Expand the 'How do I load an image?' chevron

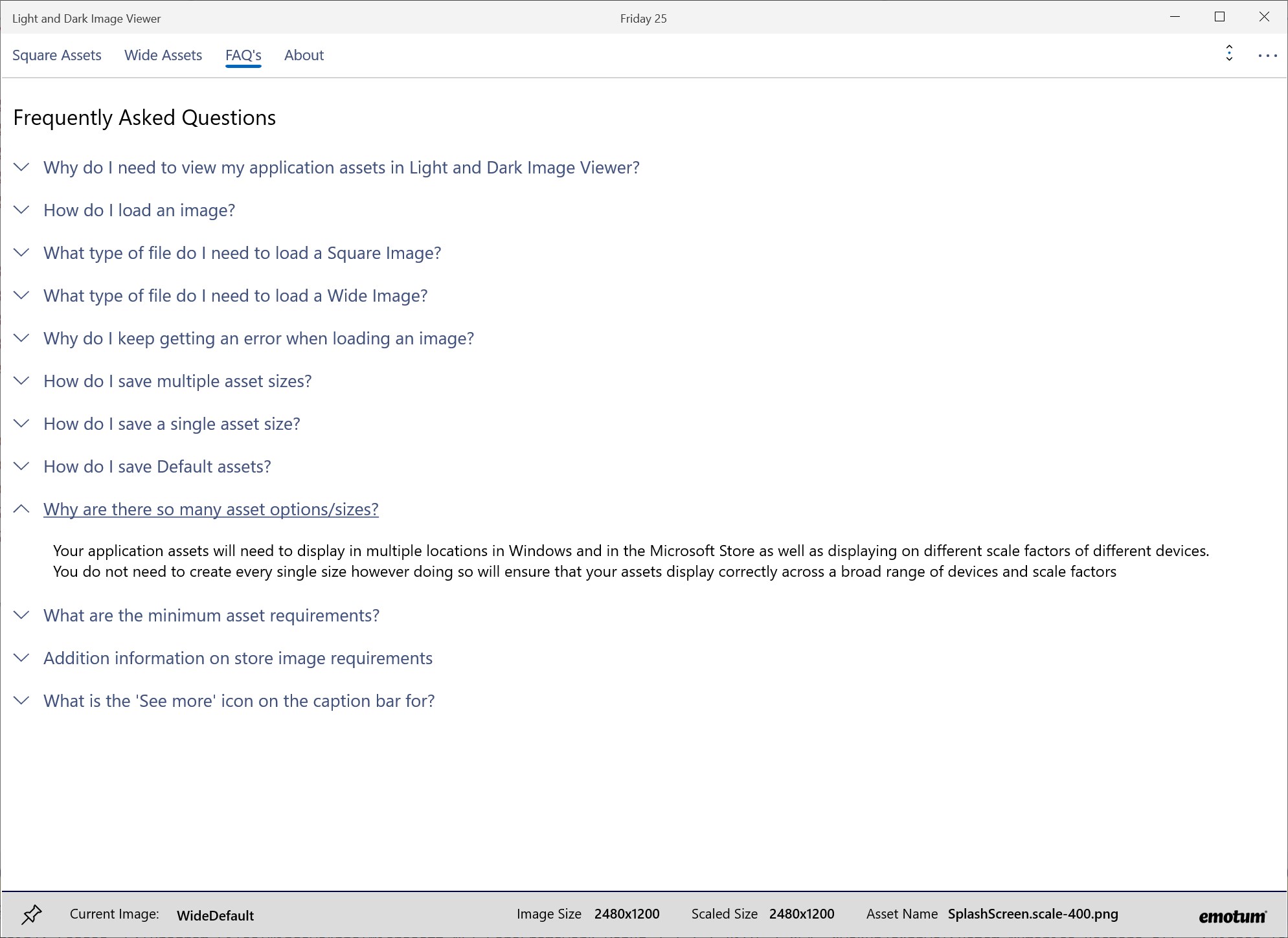click(21, 210)
